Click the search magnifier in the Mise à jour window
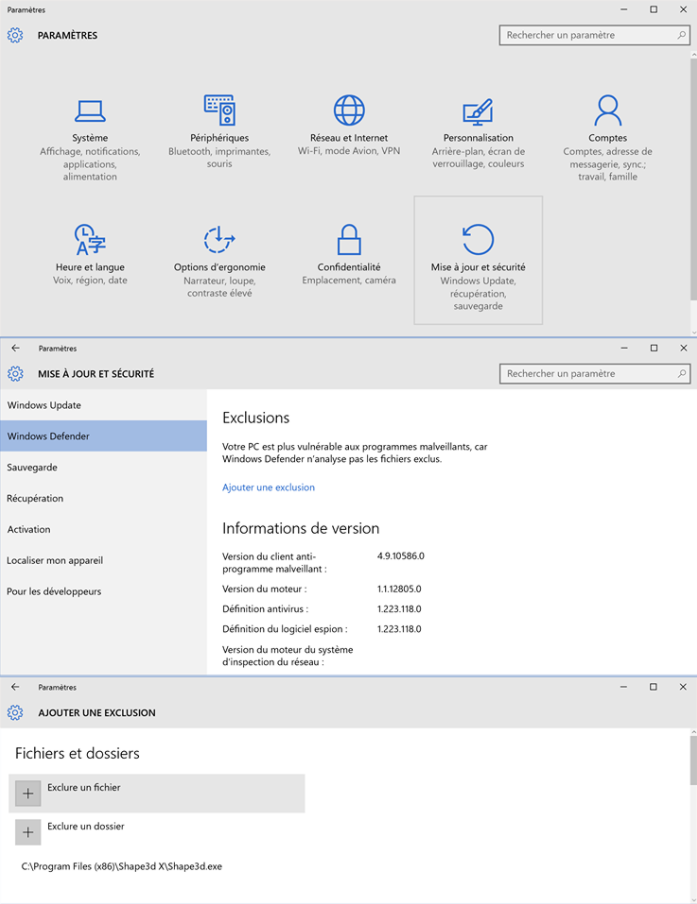 [x=681, y=374]
